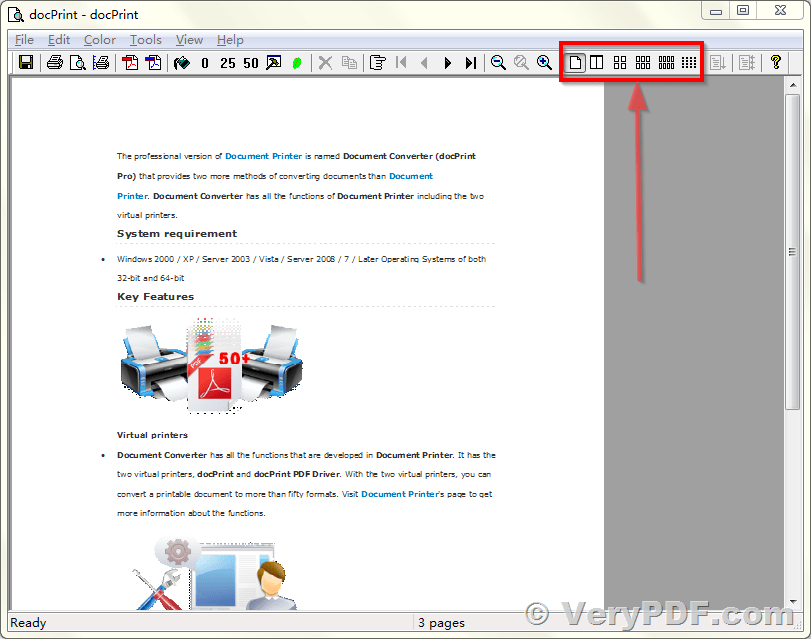
Task: Click the Help question mark icon
Action: pos(776,62)
